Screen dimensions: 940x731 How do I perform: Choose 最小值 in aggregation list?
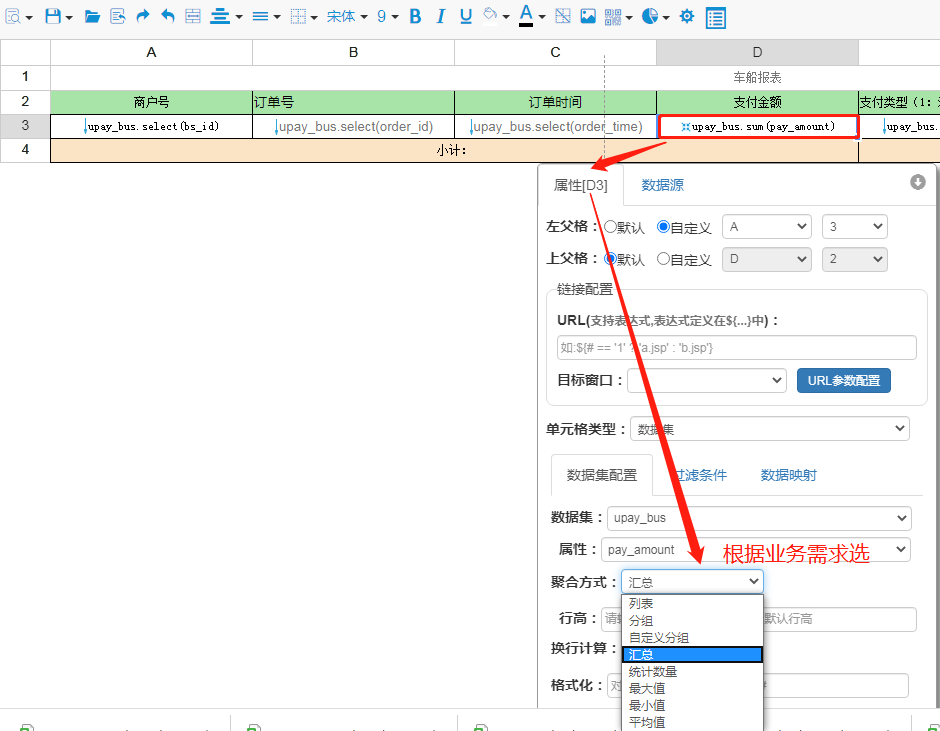tap(692, 705)
